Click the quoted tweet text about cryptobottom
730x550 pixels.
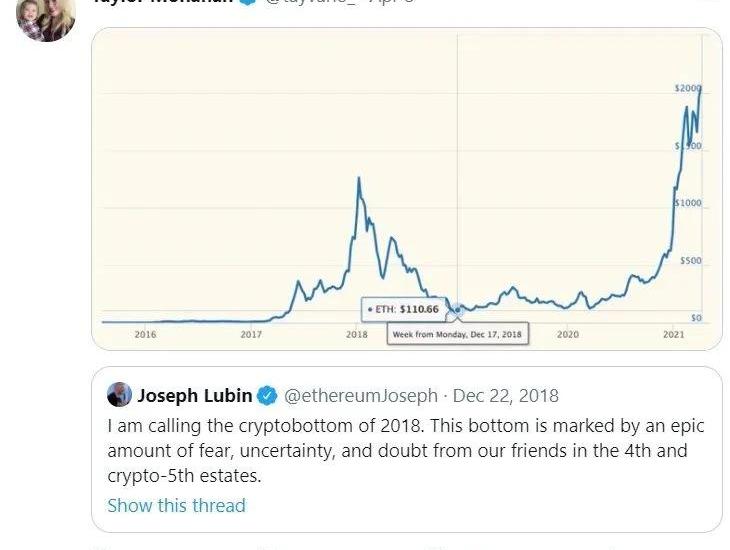(405, 450)
